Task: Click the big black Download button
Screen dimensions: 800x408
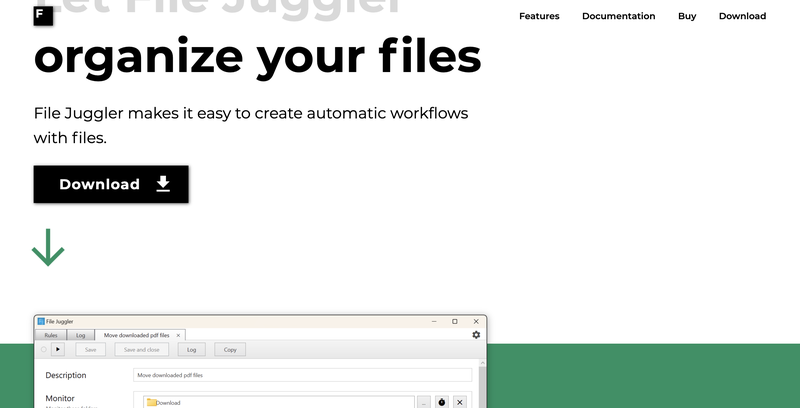Action: tap(111, 184)
